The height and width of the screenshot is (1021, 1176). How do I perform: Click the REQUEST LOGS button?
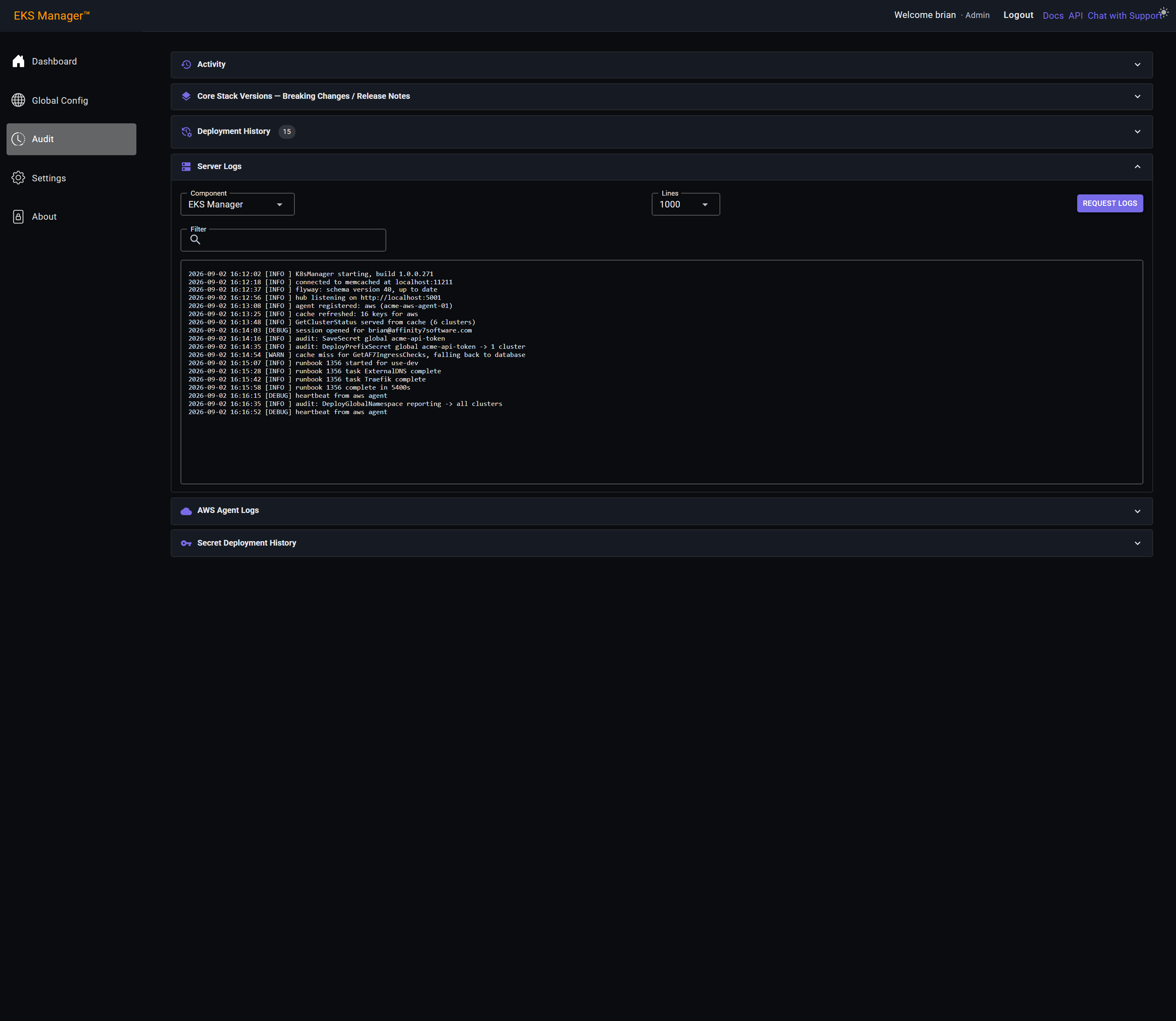point(1109,203)
